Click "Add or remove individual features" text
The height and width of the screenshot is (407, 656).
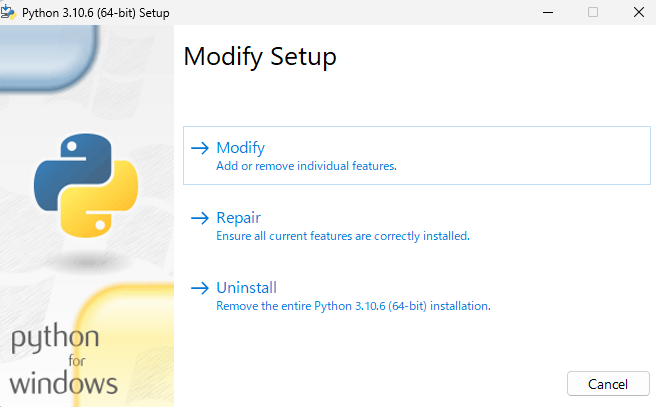coord(306,166)
